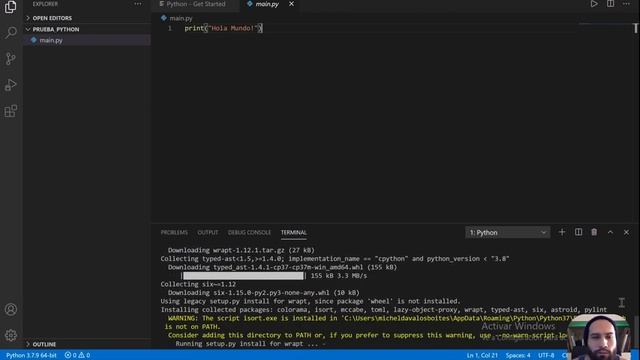Open the Run and Debug view

(x=11, y=85)
